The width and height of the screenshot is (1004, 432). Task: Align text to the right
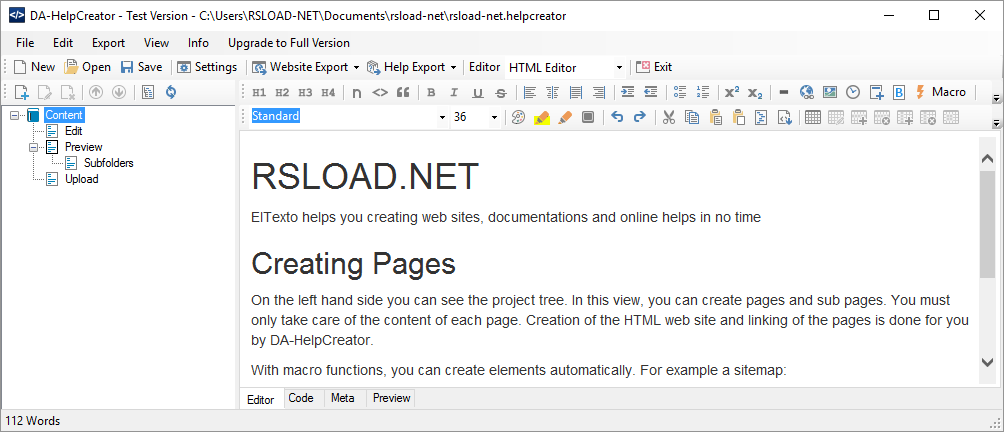click(599, 93)
